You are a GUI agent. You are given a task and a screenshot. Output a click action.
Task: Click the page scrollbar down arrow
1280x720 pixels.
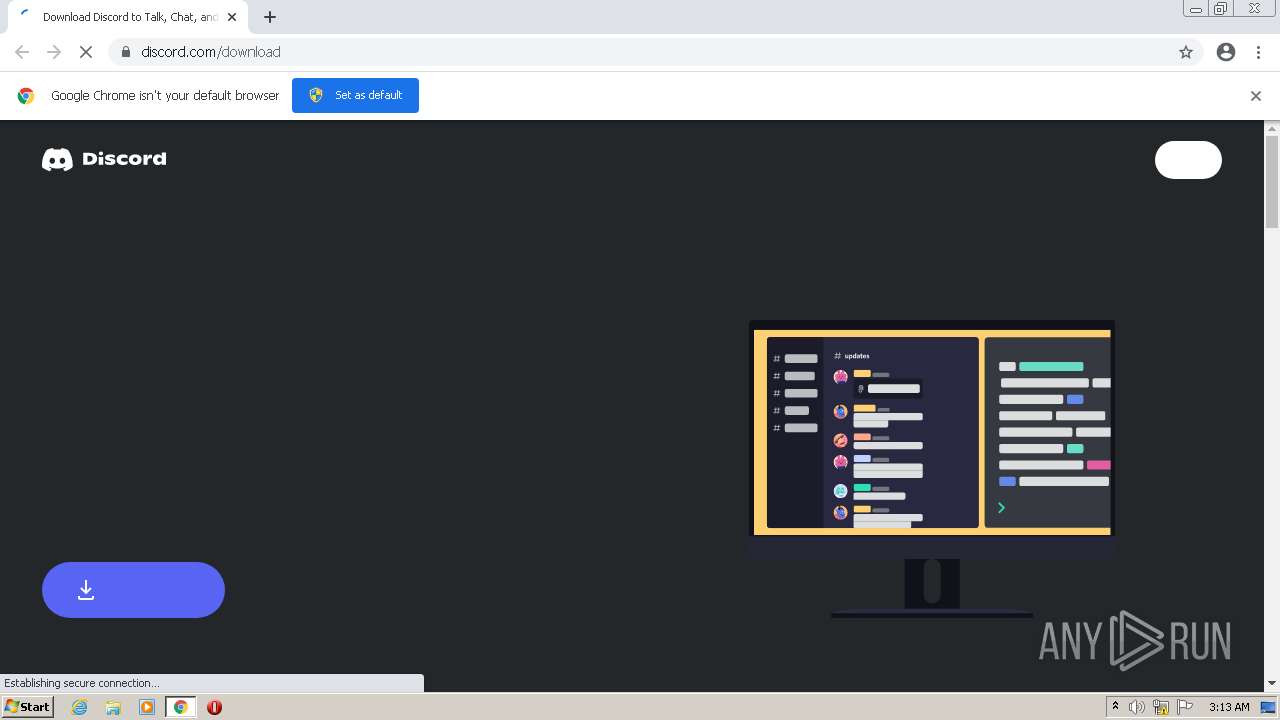1272,683
